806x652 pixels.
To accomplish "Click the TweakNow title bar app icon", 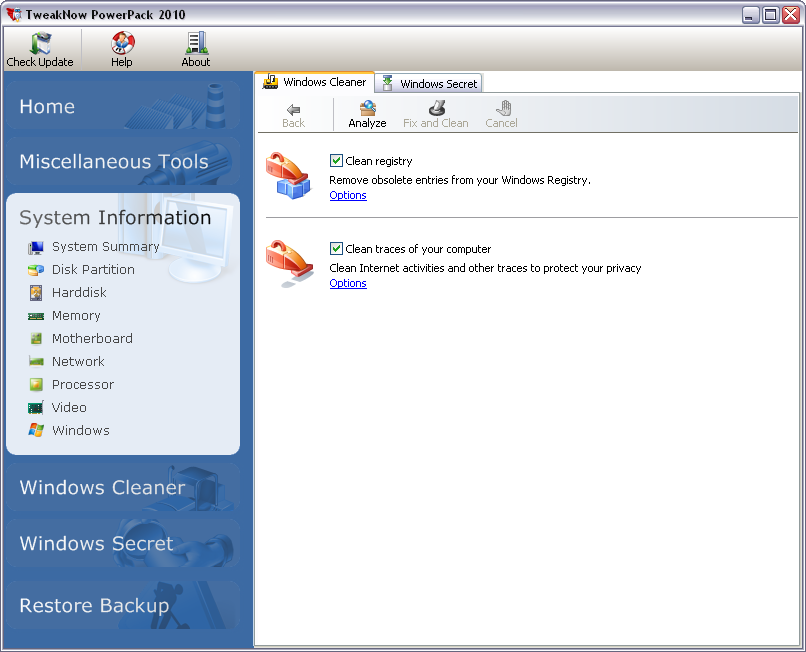I will tap(14, 14).
